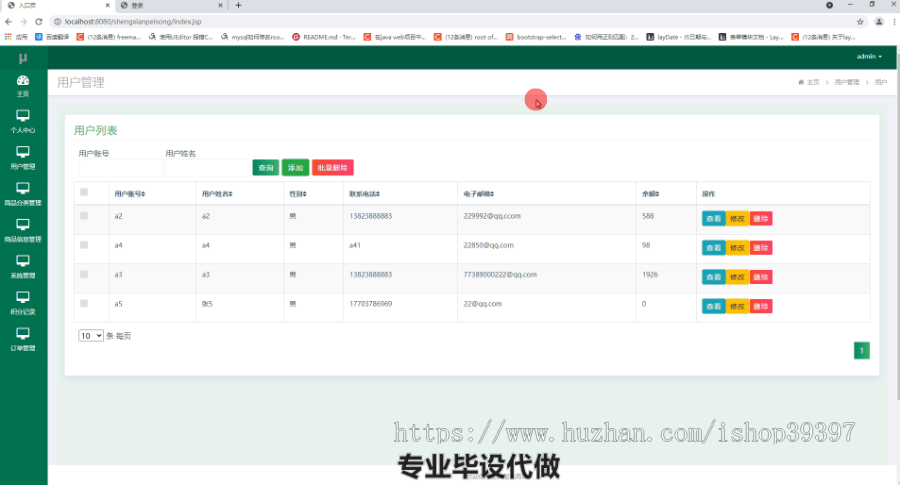Screen dimensions: 900x485
Task: Open 商品分类管理 in the sidebar
Action: [23, 194]
